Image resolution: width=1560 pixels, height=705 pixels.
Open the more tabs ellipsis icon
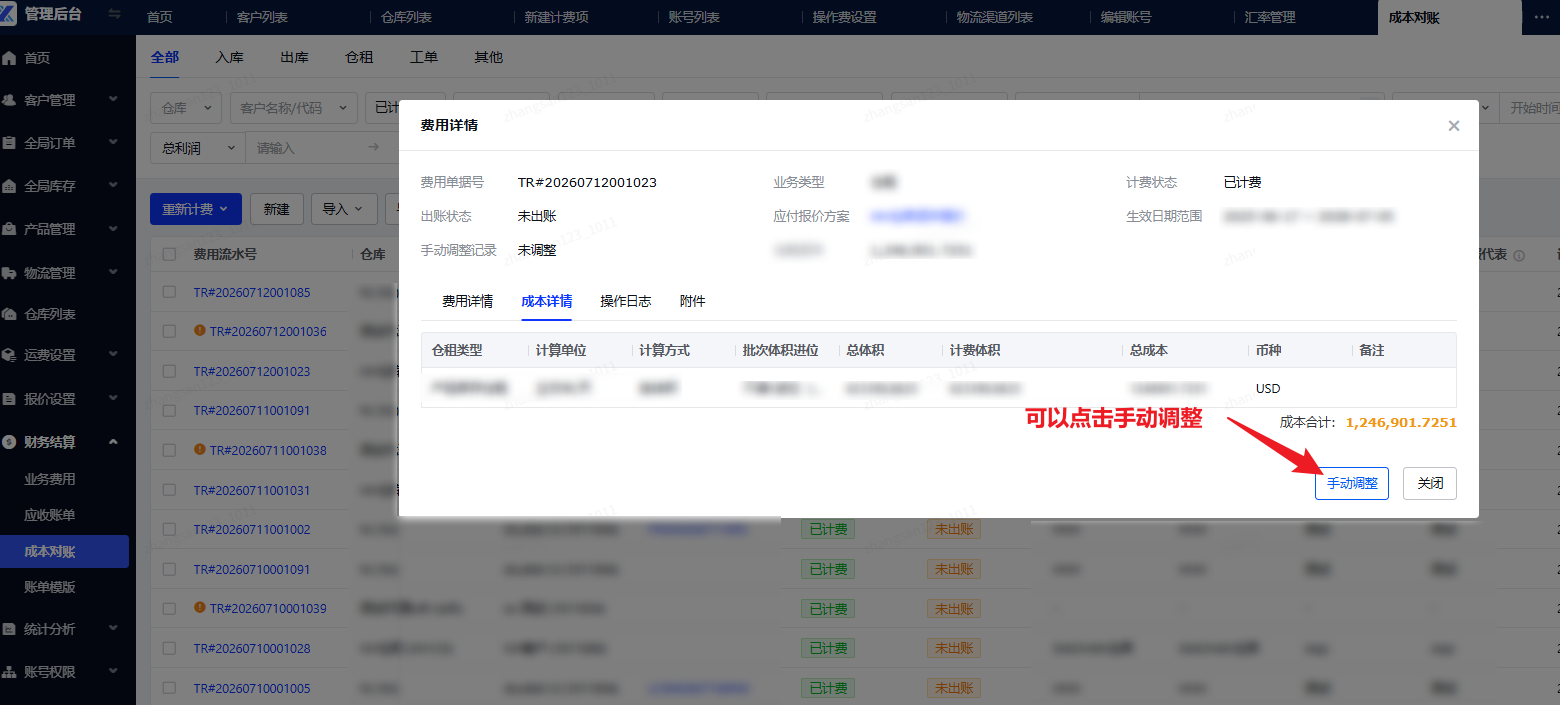pyautogui.click(x=1541, y=17)
